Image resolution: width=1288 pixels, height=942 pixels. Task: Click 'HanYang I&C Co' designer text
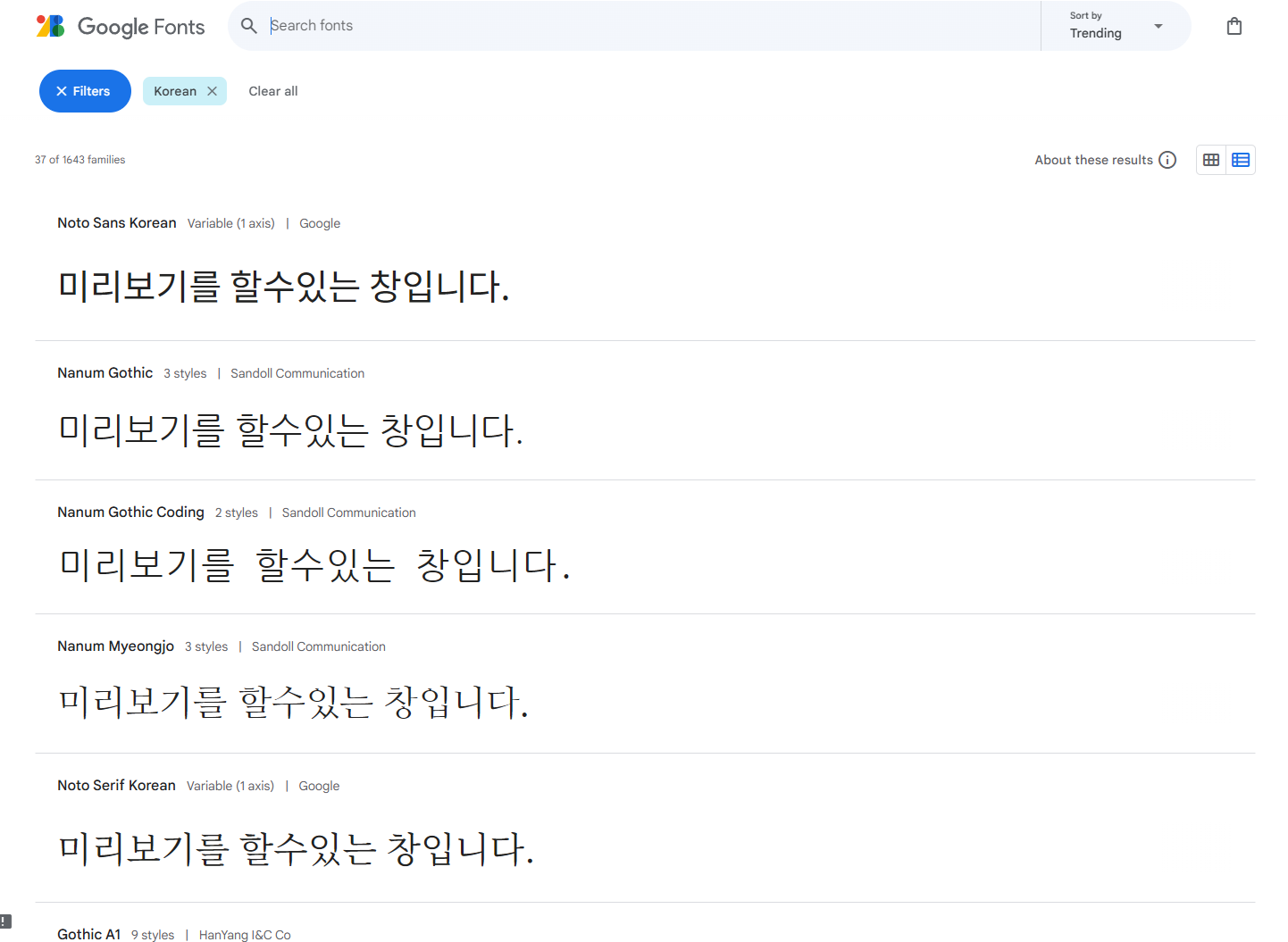point(245,935)
